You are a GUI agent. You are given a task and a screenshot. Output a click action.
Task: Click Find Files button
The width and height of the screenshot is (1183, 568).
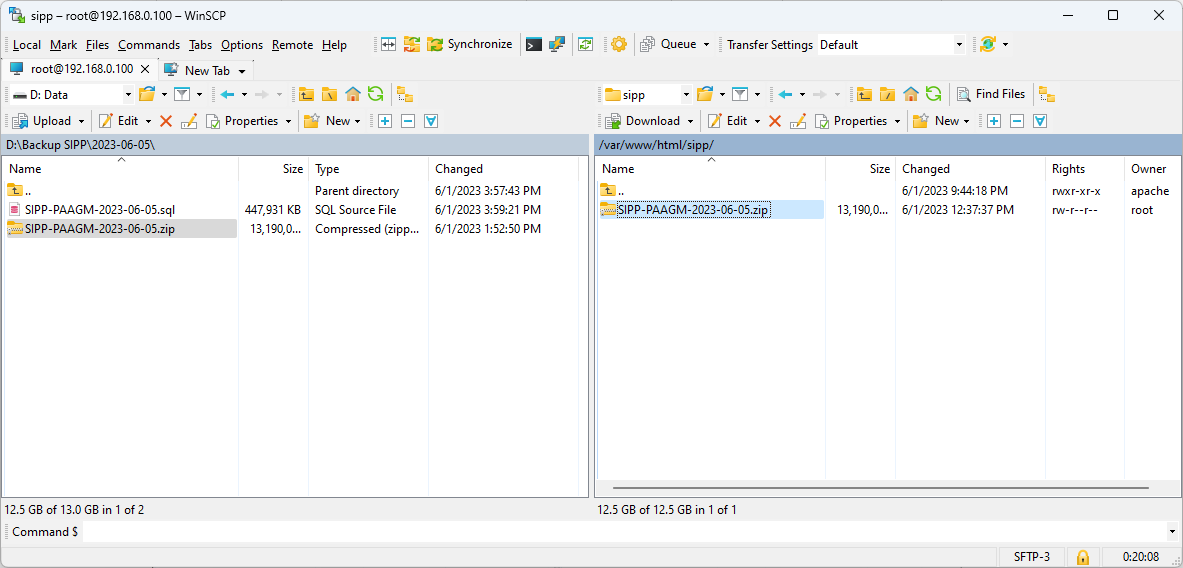pyautogui.click(x=991, y=94)
